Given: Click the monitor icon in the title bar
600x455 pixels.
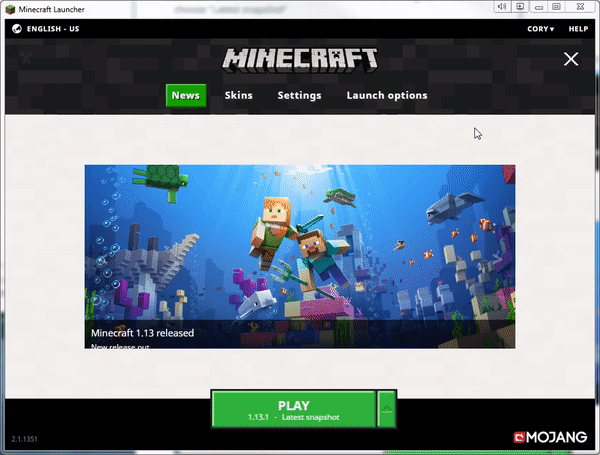Looking at the screenshot, I should (520, 7).
